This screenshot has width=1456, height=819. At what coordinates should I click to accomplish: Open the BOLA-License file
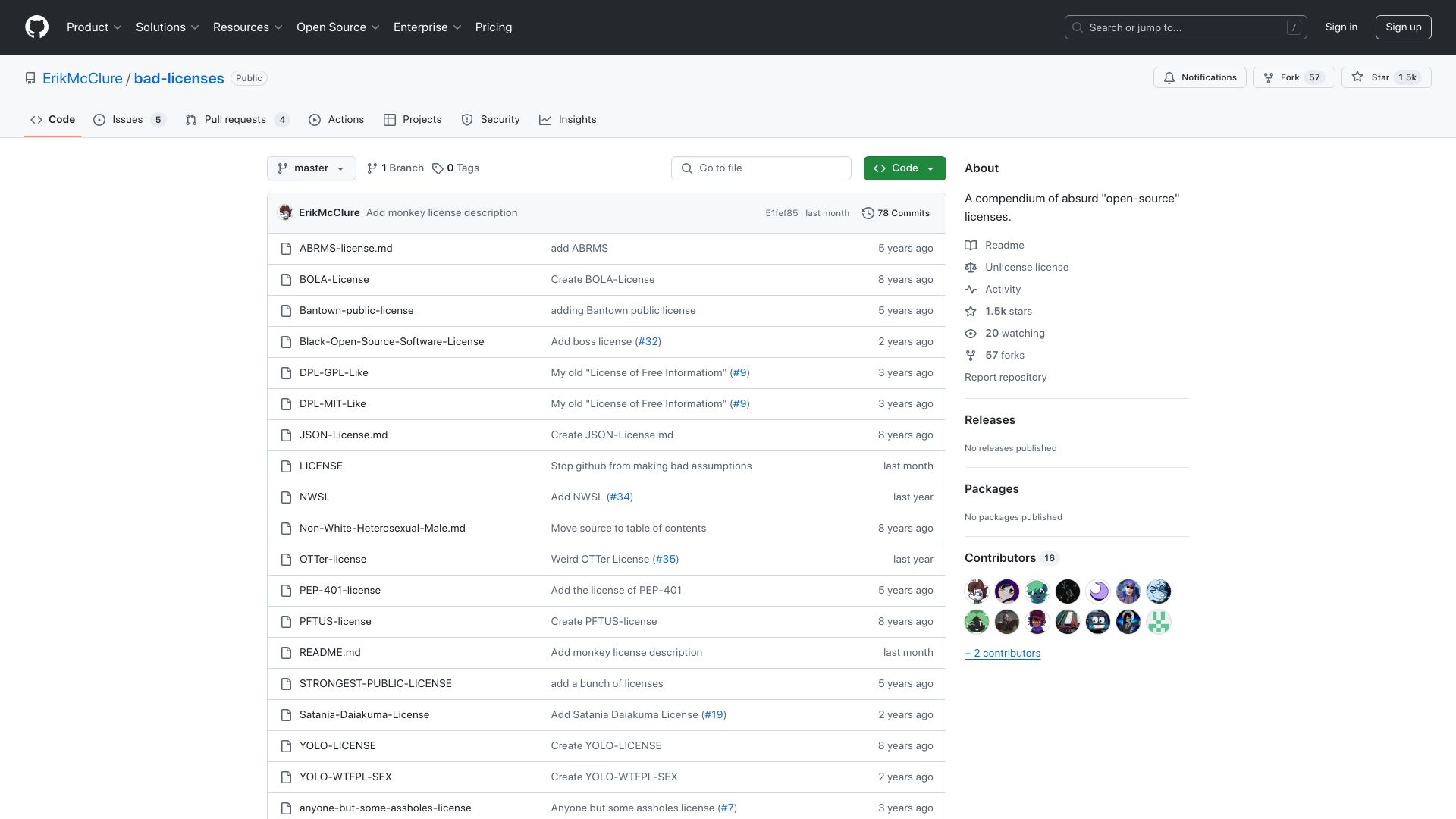click(x=334, y=280)
